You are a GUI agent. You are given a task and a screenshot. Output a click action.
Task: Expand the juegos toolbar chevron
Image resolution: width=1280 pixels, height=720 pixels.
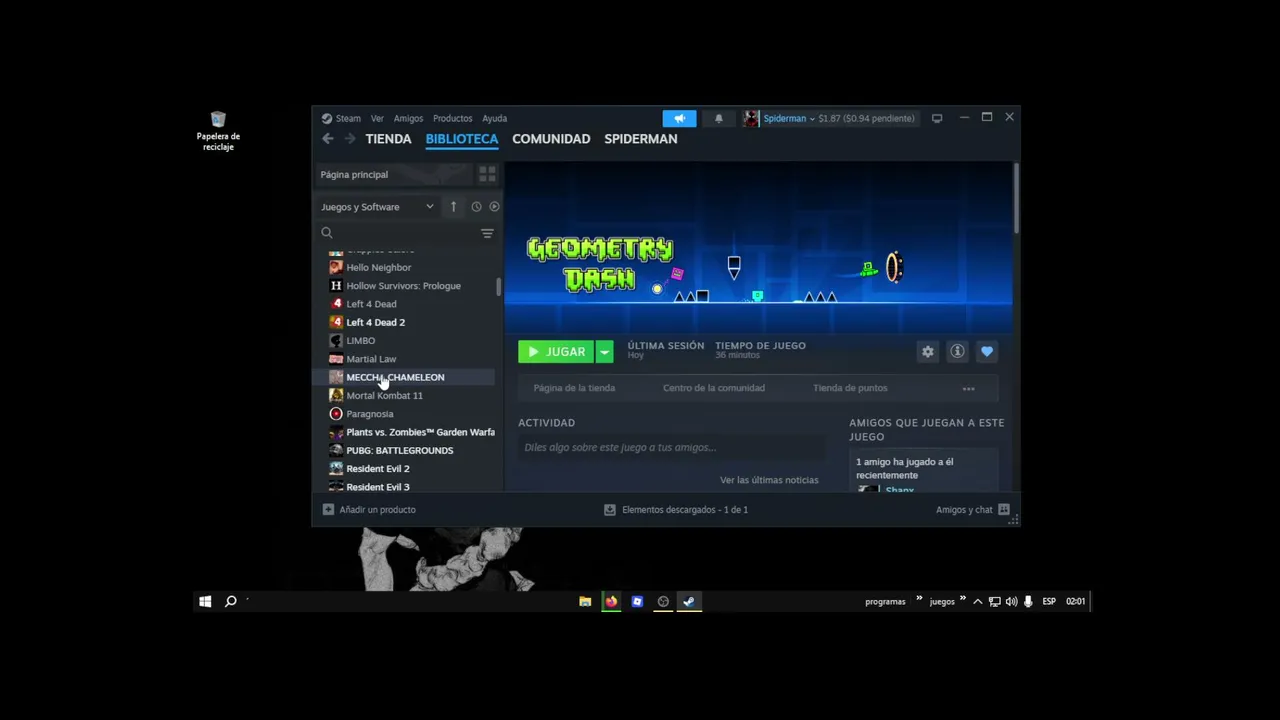coord(963,599)
